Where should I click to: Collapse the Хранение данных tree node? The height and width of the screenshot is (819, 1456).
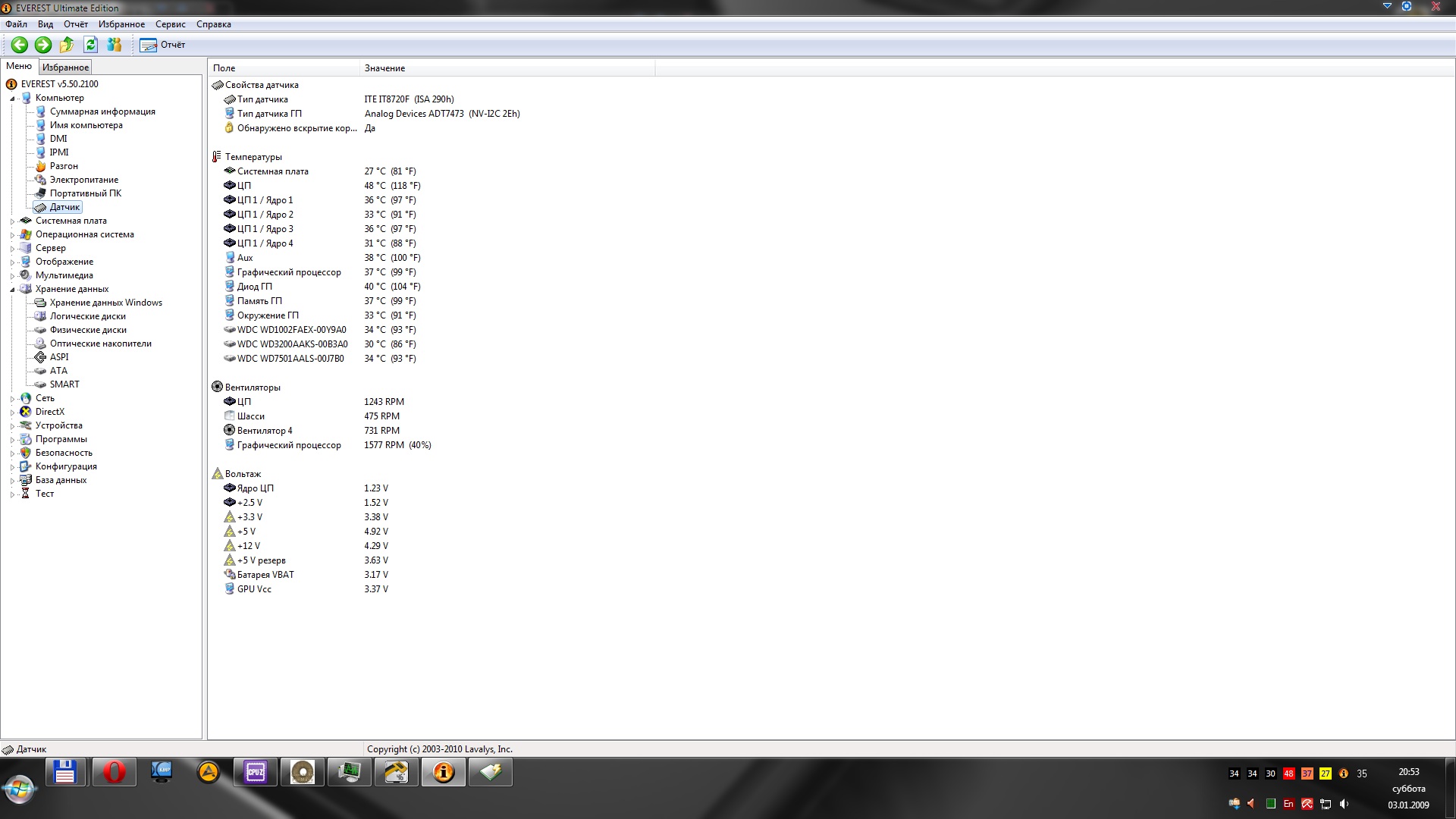[12, 290]
